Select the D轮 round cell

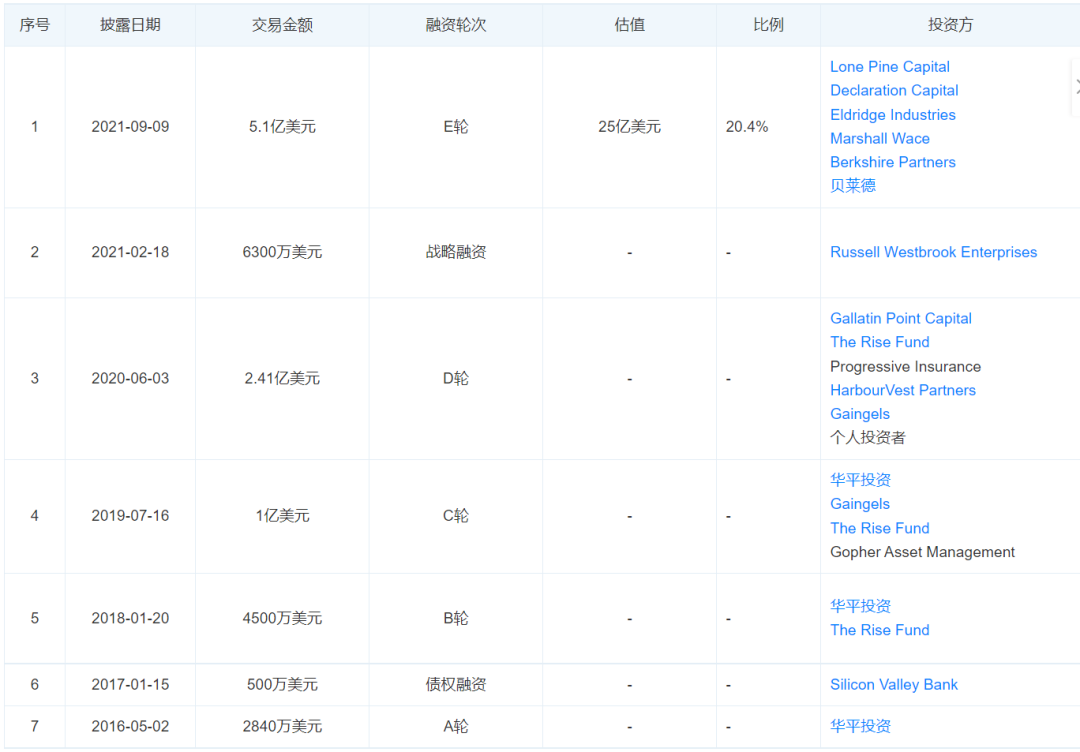tap(456, 378)
